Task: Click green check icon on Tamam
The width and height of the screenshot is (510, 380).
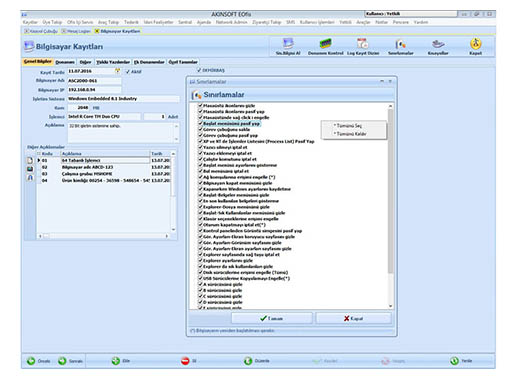Action: click(263, 318)
